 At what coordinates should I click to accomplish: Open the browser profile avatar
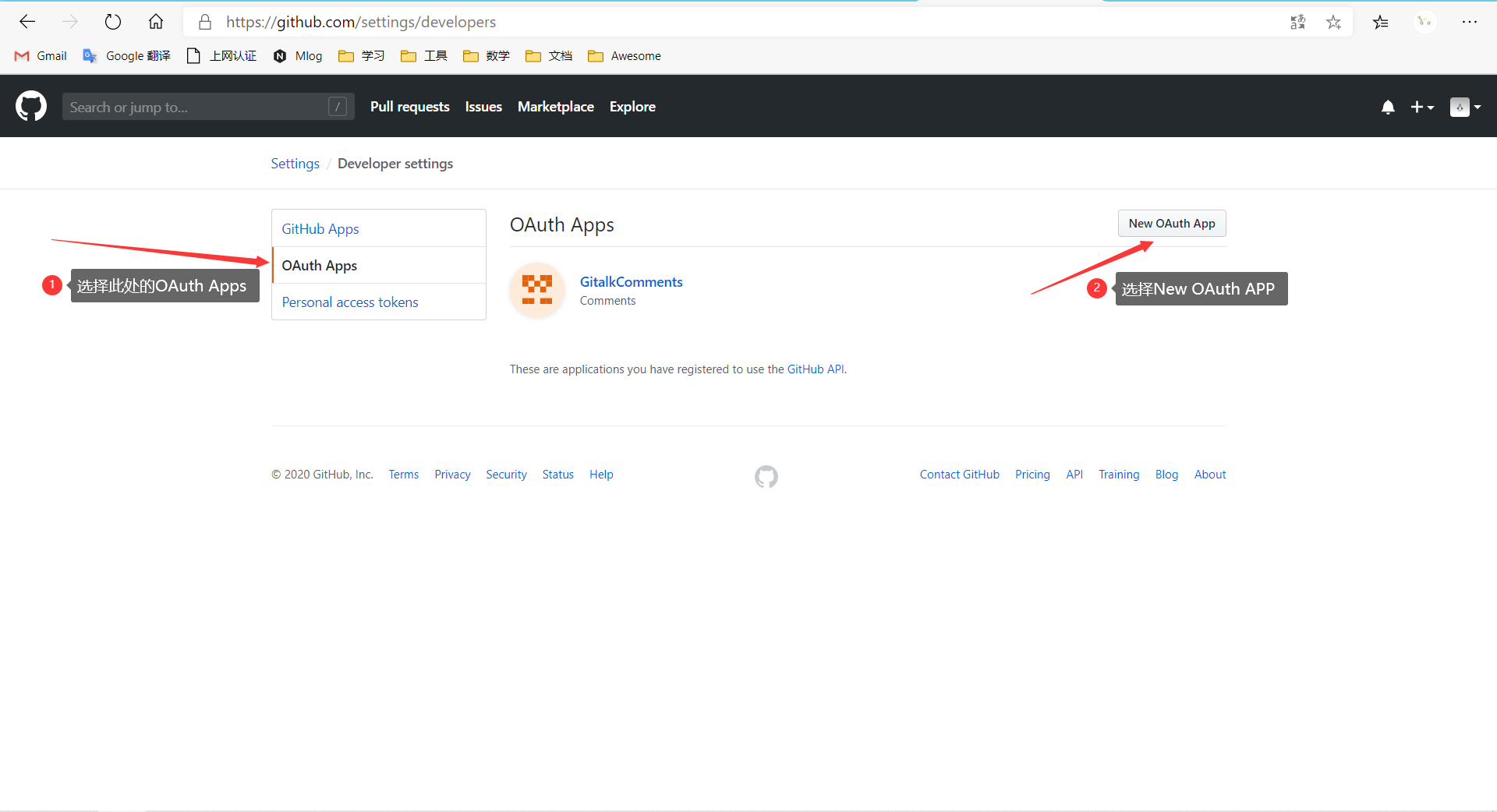(x=1425, y=22)
